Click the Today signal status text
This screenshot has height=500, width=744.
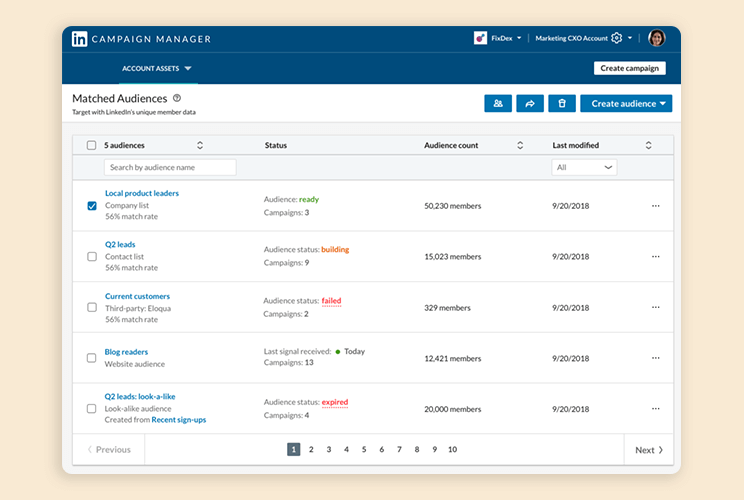354,352
